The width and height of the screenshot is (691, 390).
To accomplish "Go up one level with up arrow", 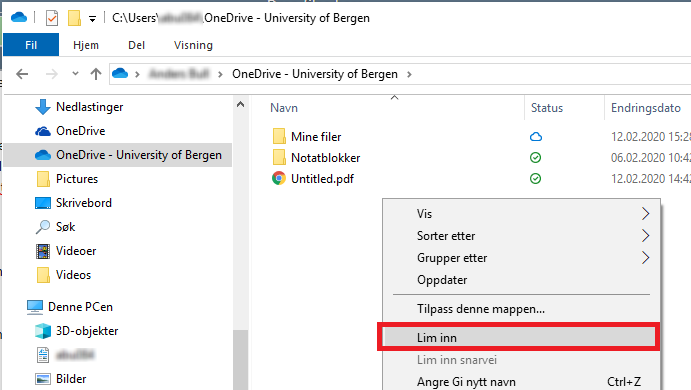I will tap(96, 74).
